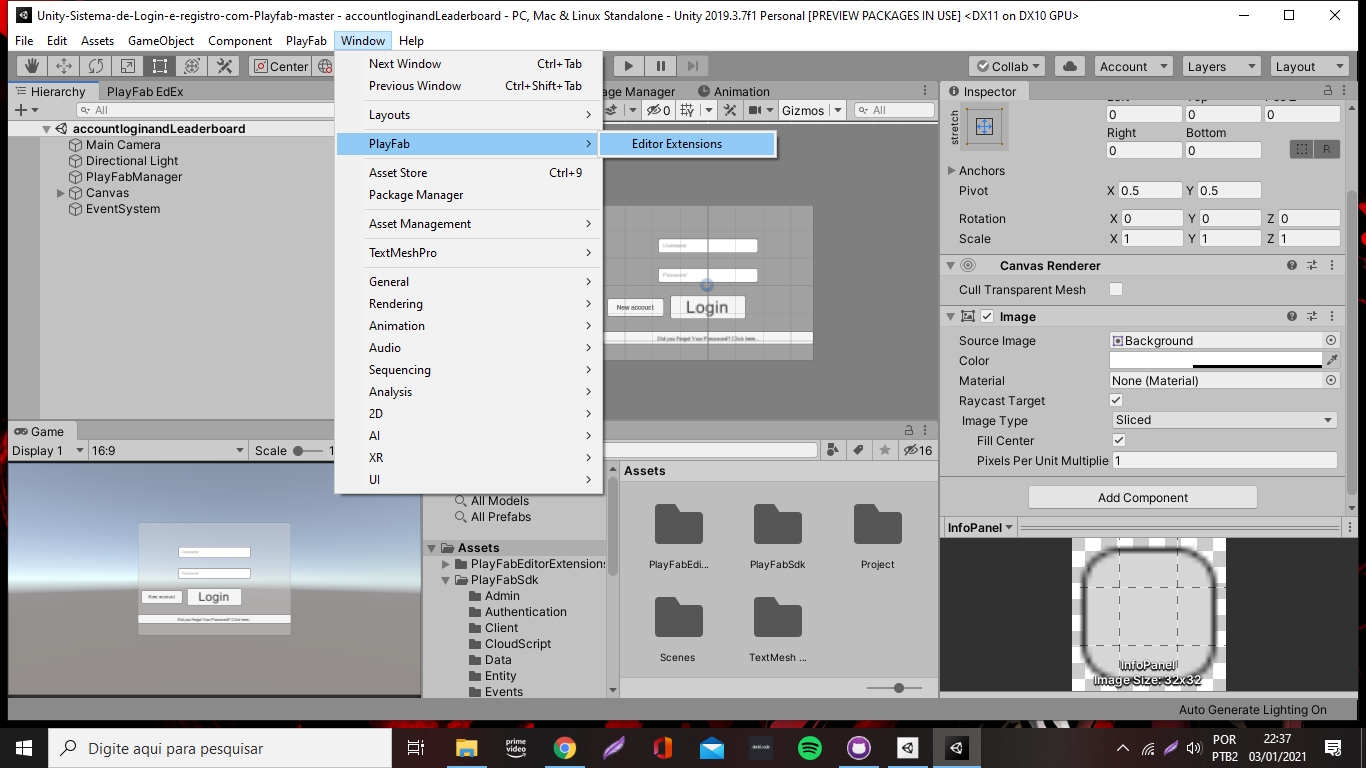Click the Add Component button
1366x768 pixels.
(x=1142, y=497)
